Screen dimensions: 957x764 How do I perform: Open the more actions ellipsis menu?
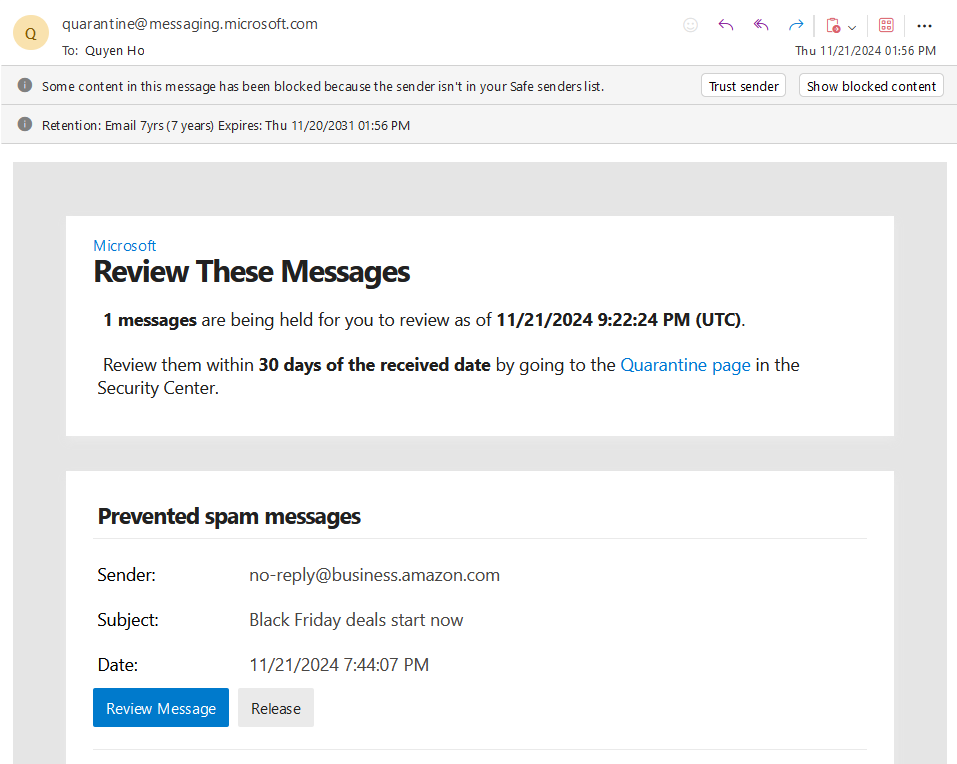[x=924, y=26]
